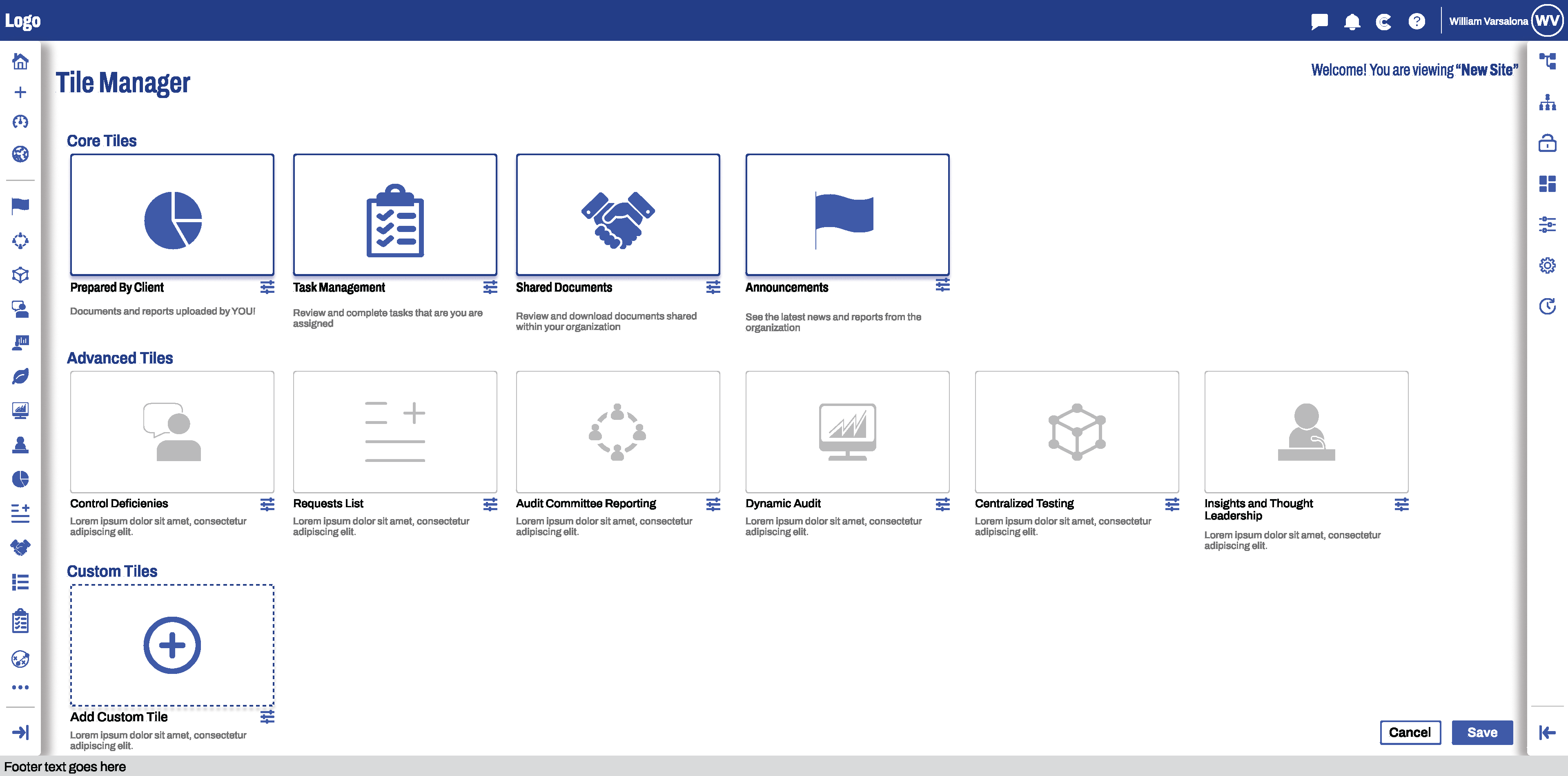Open settings sliders for Requests List tile

pos(490,504)
